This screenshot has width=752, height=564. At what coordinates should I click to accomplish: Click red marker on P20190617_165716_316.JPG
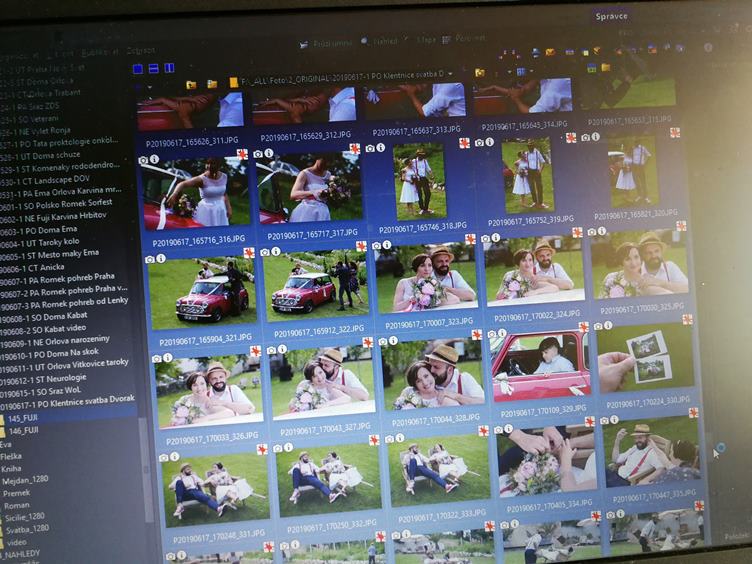click(242, 154)
